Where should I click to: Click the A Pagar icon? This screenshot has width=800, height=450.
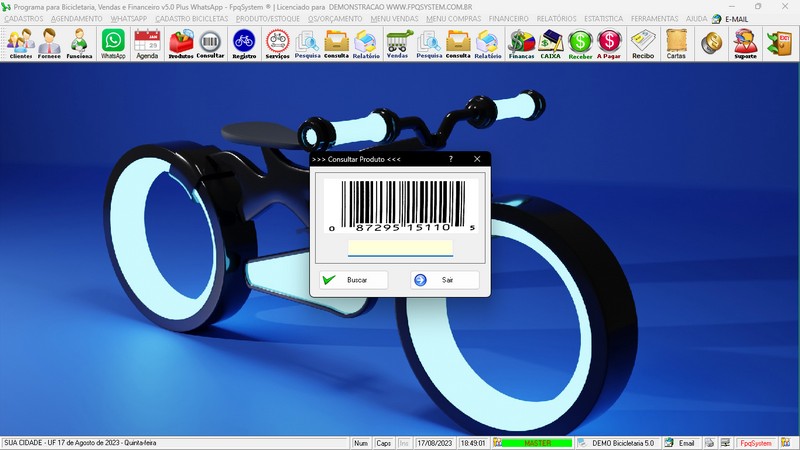(609, 44)
